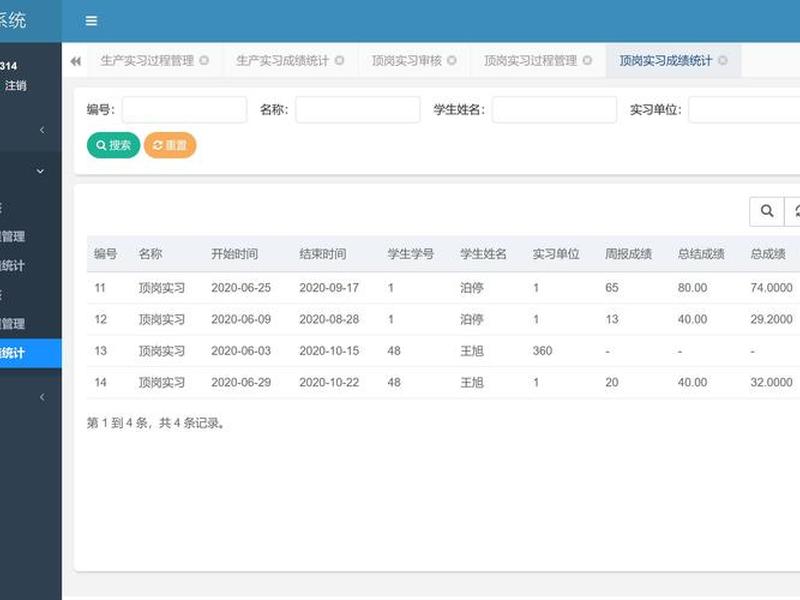Click the record count text 第 1 到 4 条
The width and height of the screenshot is (800, 600).
(x=117, y=423)
